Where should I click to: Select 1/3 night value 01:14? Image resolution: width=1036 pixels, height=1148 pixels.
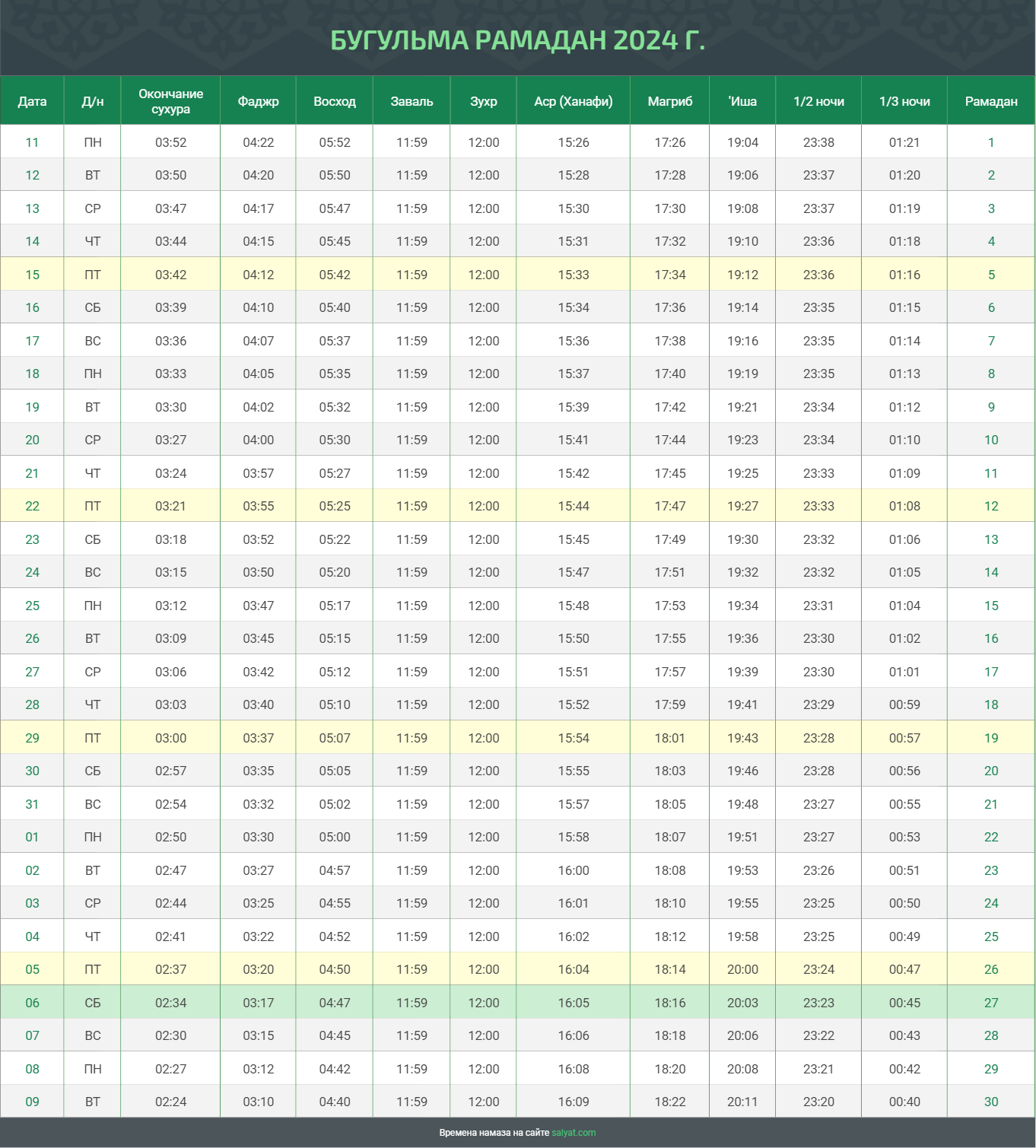pos(904,341)
